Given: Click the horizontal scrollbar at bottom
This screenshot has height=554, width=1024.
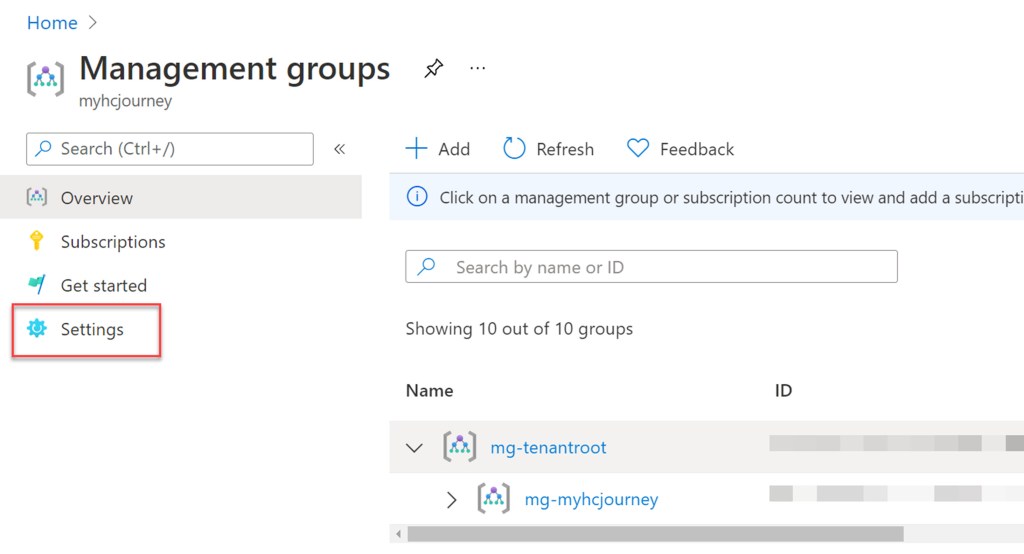Looking at the screenshot, I should pos(655,534).
